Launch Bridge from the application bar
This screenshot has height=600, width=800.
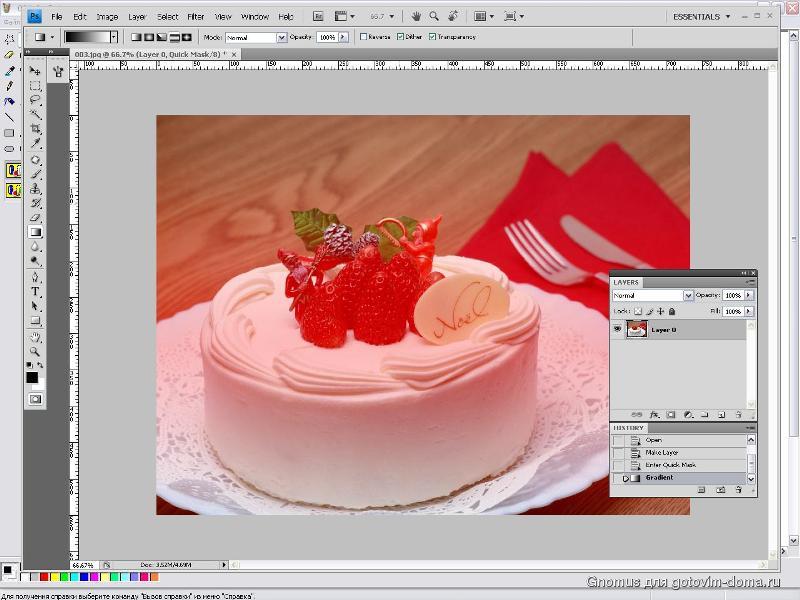(x=318, y=16)
